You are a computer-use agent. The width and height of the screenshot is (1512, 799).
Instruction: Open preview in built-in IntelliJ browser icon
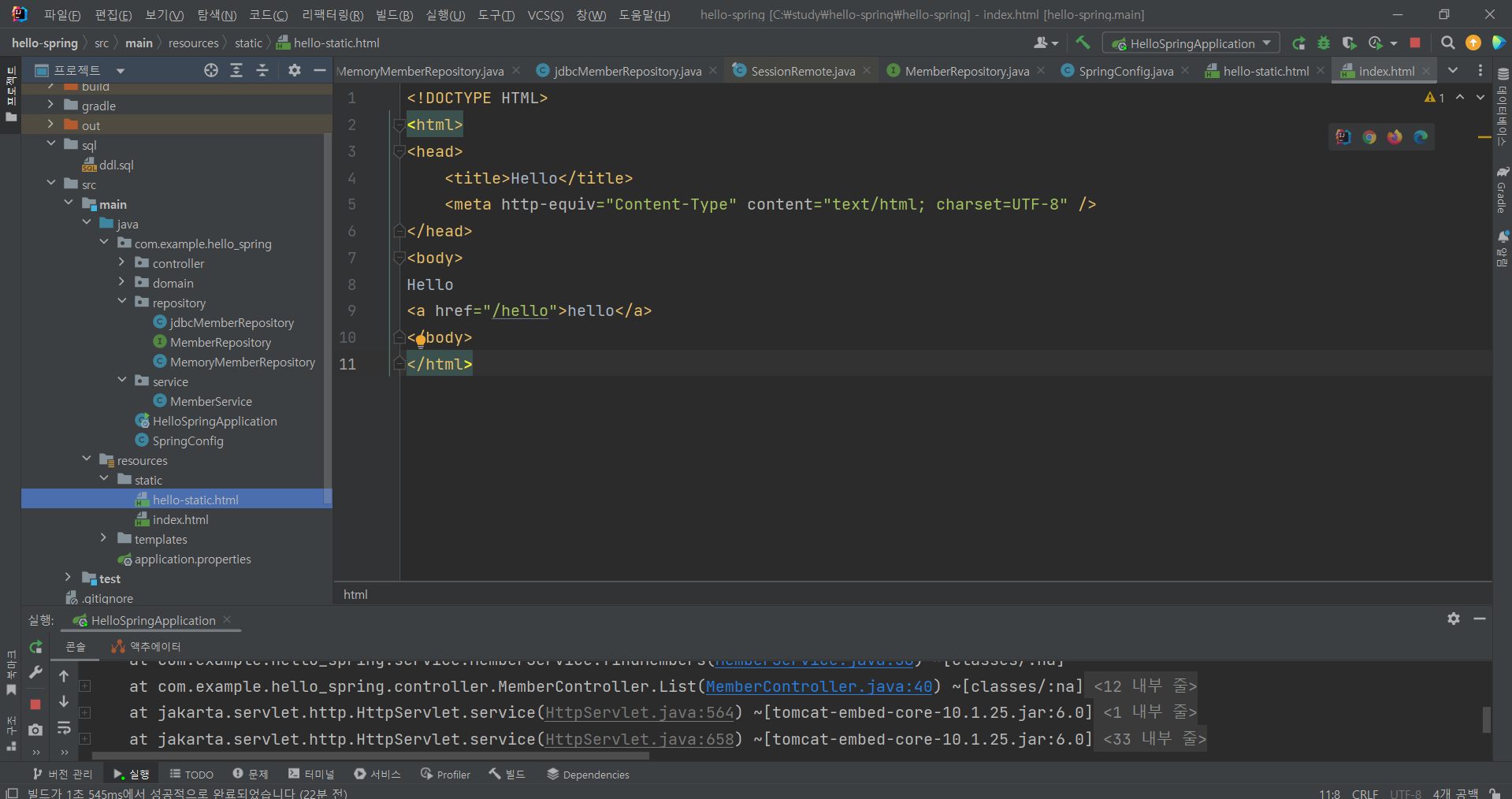1343,137
